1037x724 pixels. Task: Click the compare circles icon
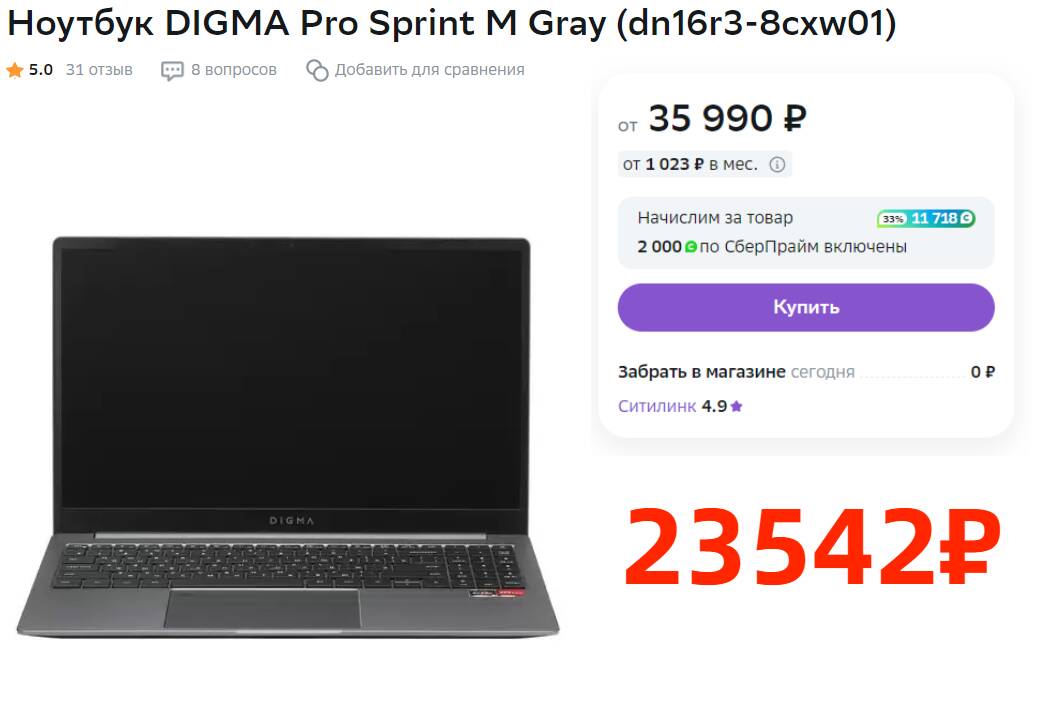pyautogui.click(x=317, y=70)
